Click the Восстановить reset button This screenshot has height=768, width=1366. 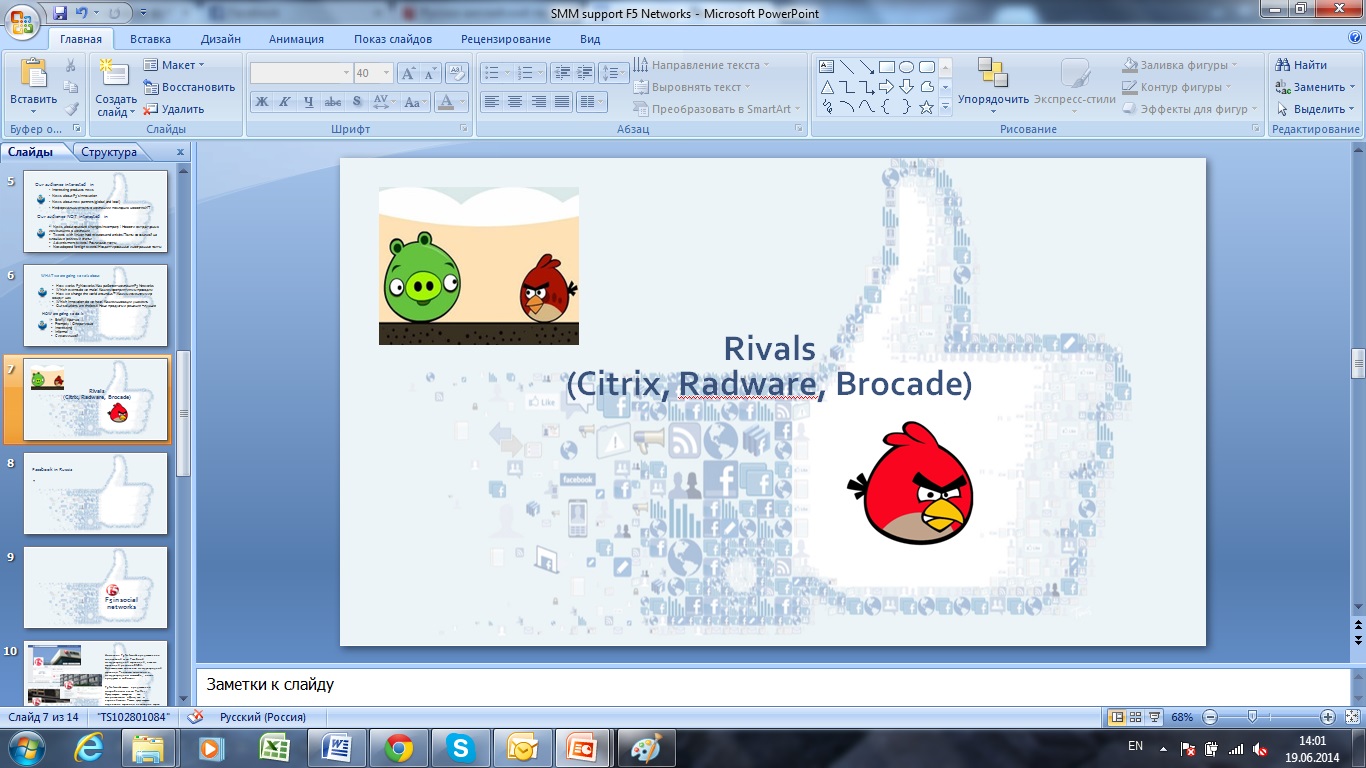coord(189,87)
